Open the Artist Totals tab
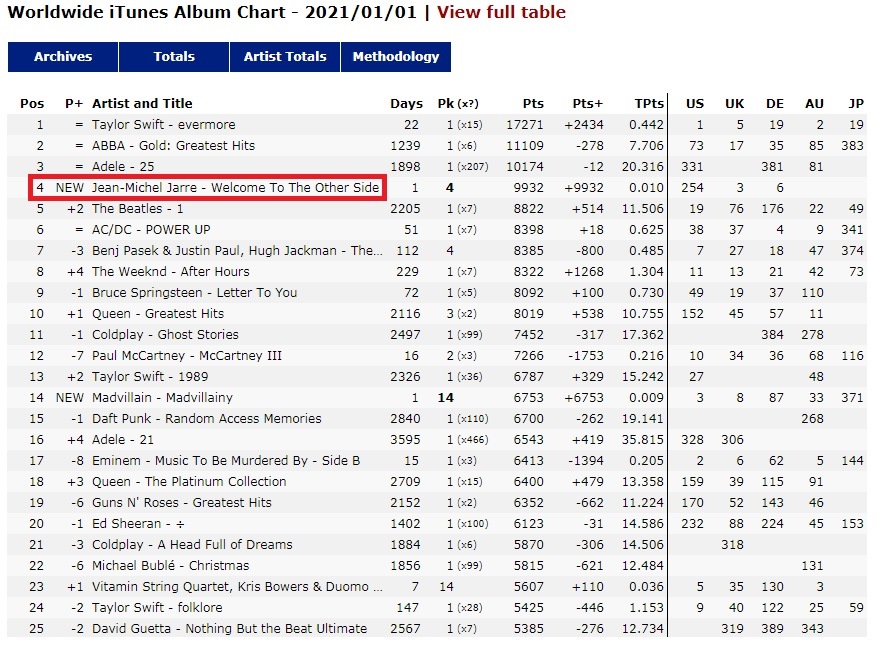876x649 pixels. (x=285, y=56)
